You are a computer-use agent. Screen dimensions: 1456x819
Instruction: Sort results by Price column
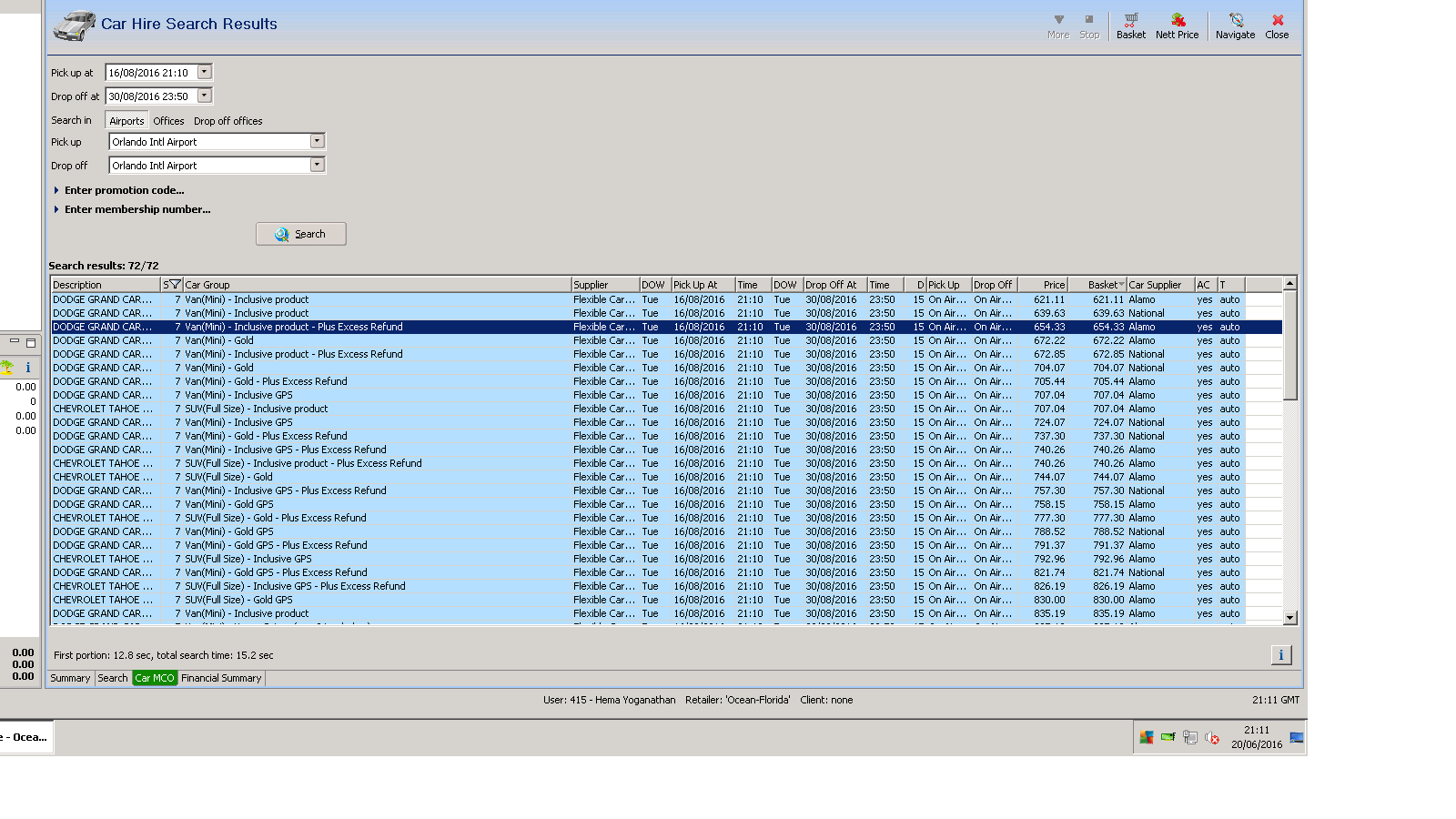coord(1042,285)
